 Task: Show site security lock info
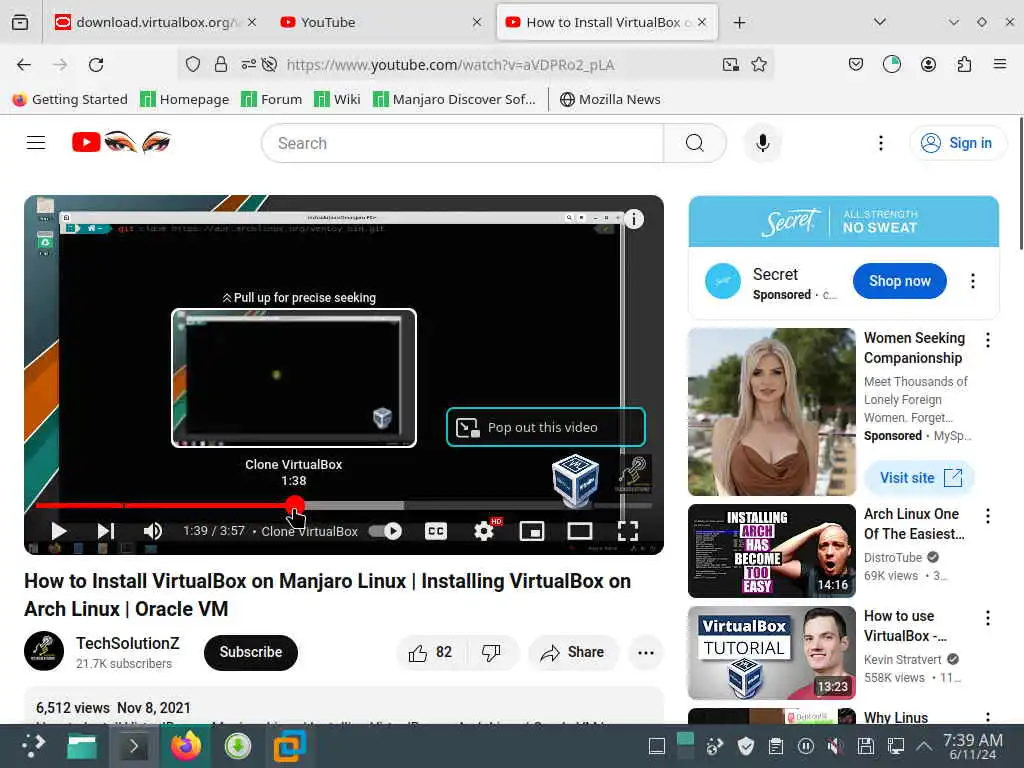point(221,64)
